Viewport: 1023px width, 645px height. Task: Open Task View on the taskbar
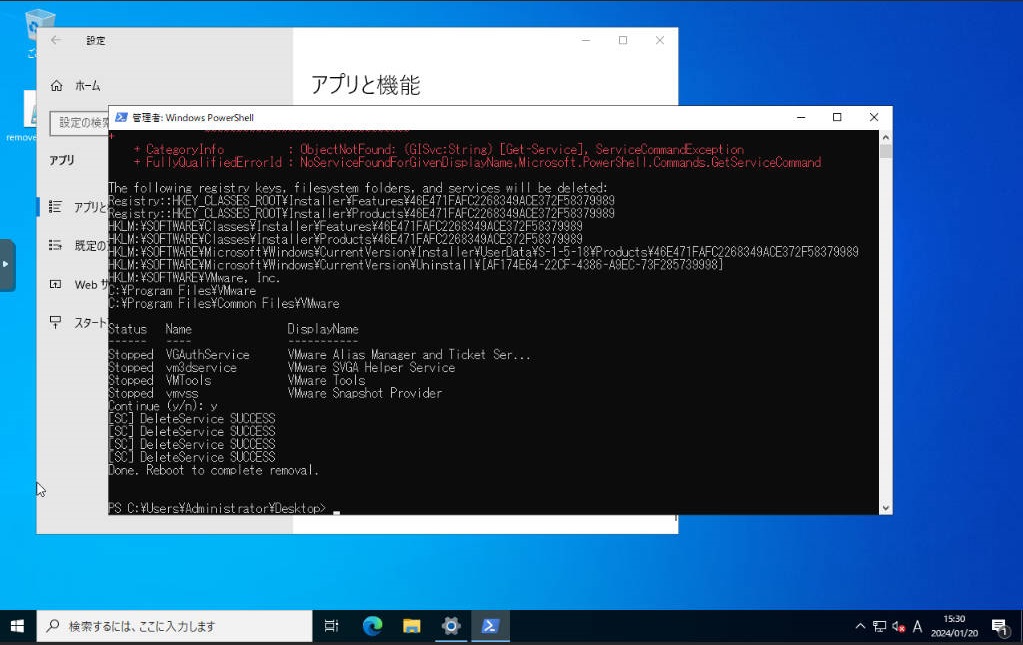tap(331, 625)
